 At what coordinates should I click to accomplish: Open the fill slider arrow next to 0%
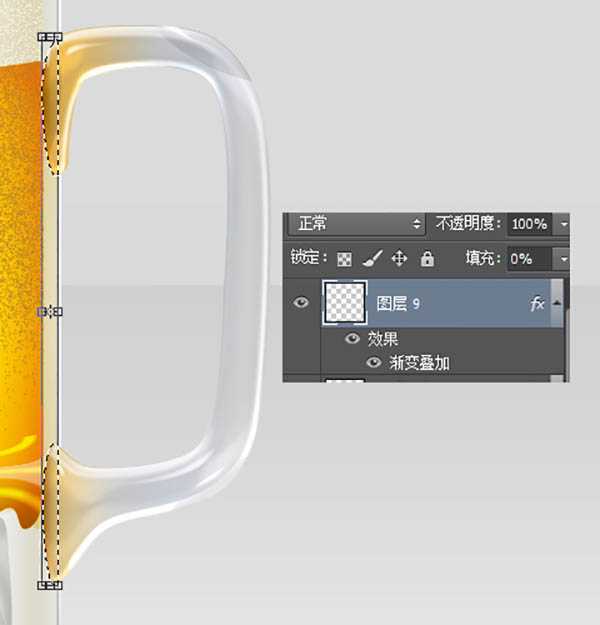(563, 259)
